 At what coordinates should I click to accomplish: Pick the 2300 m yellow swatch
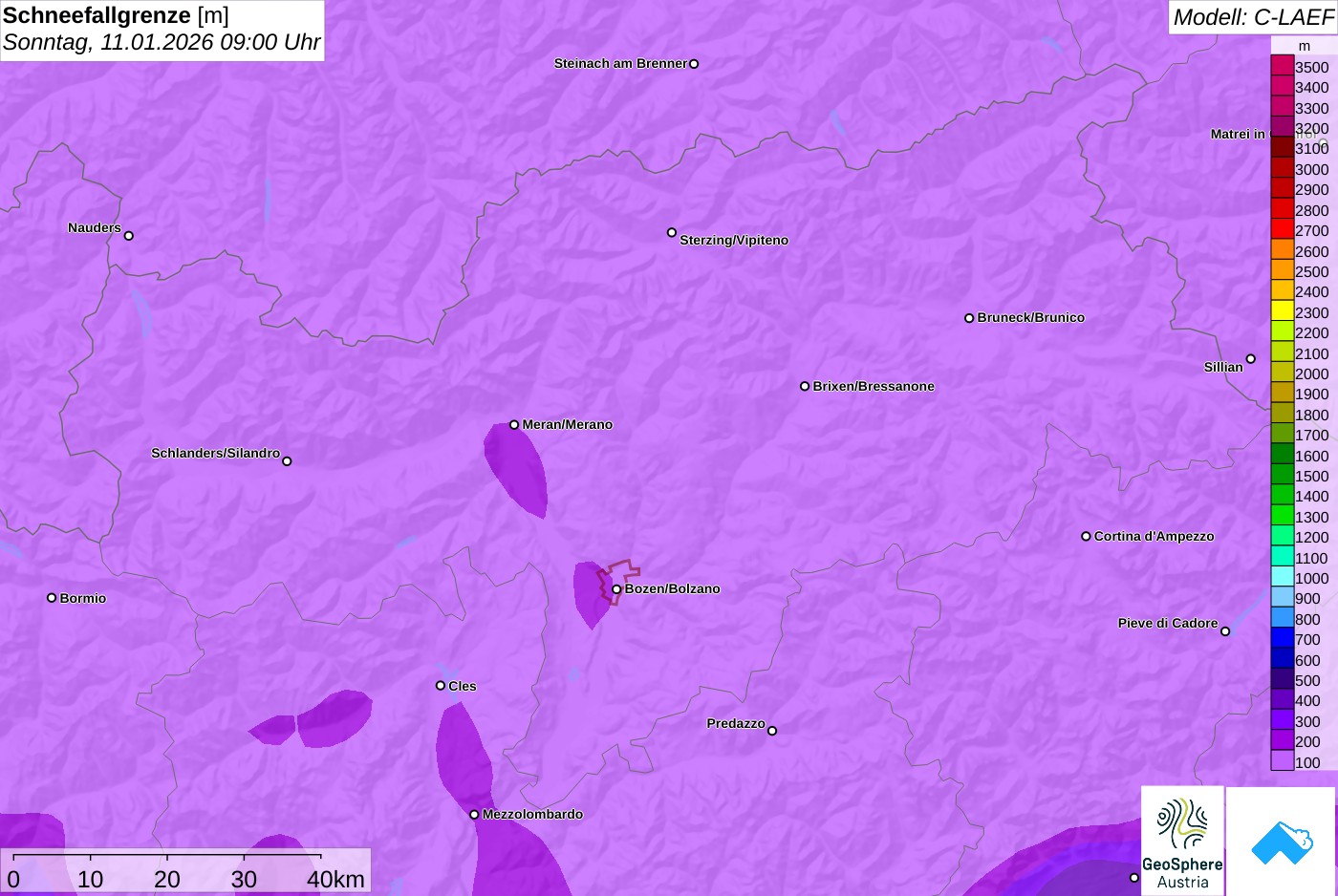click(x=1283, y=311)
